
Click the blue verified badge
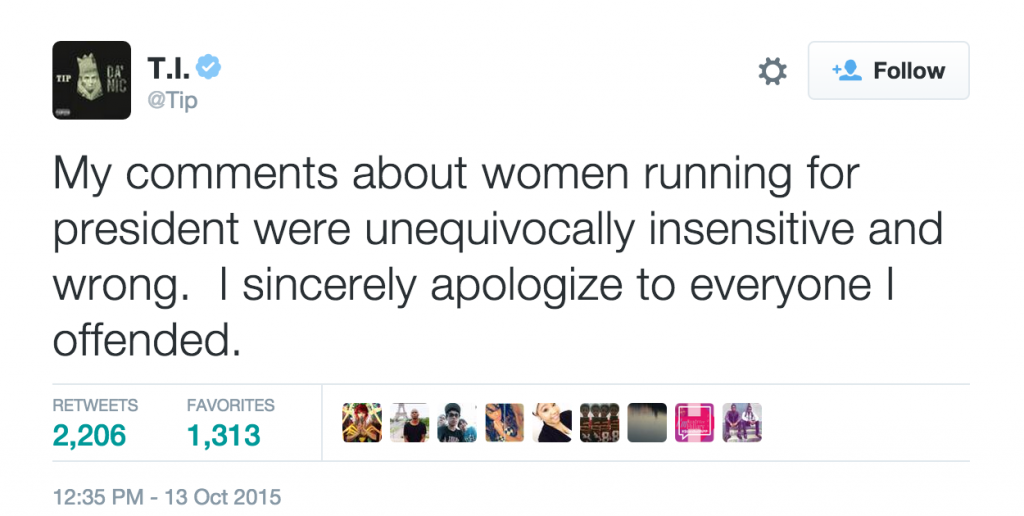coord(208,68)
